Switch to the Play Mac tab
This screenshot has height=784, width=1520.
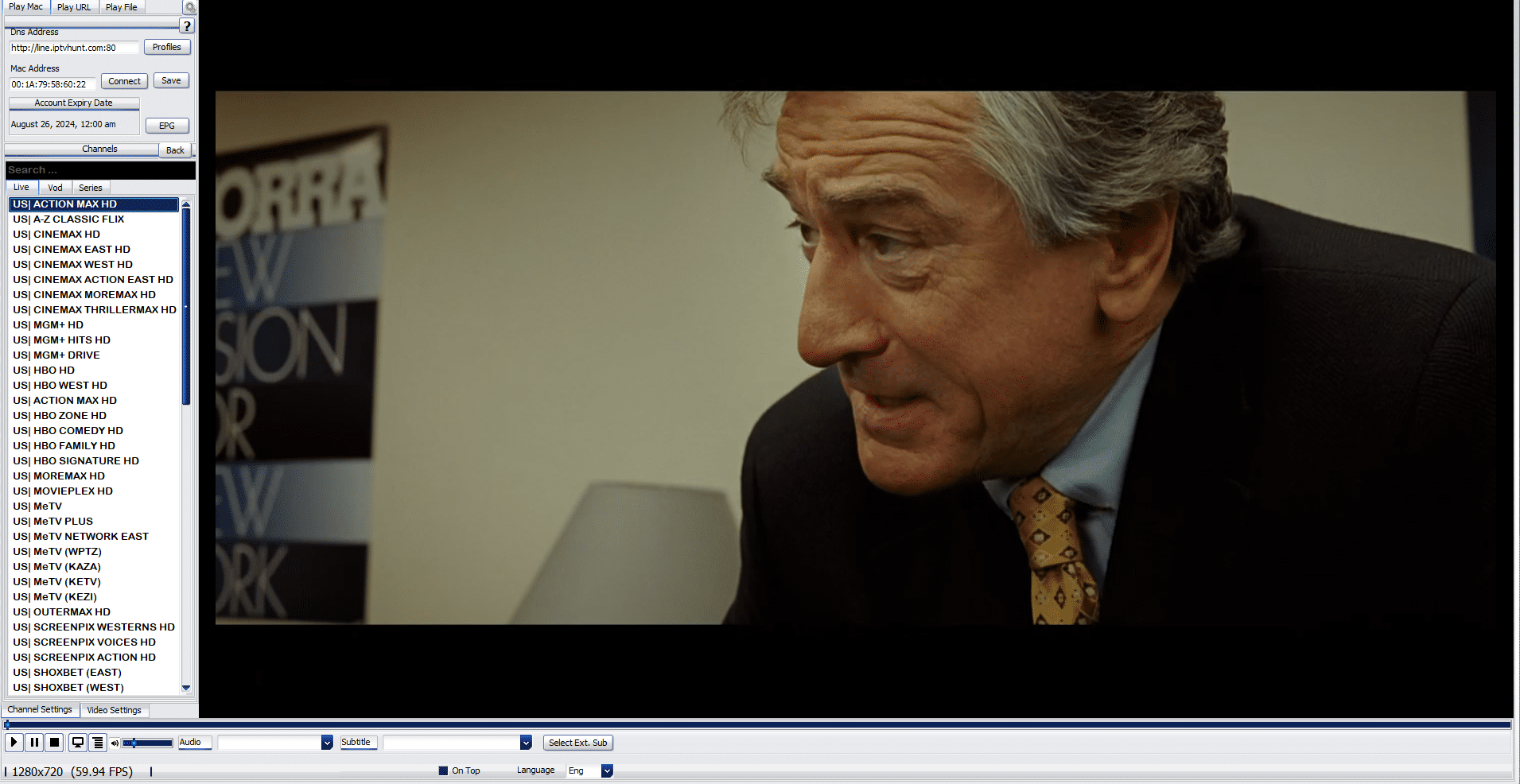[26, 7]
